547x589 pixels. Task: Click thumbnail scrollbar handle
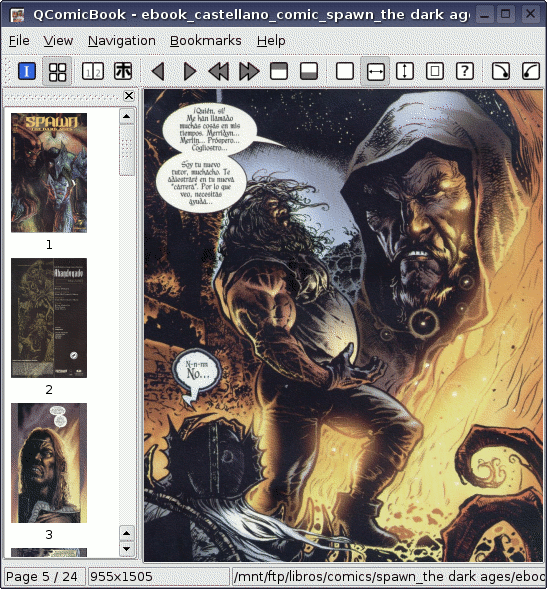(127, 150)
